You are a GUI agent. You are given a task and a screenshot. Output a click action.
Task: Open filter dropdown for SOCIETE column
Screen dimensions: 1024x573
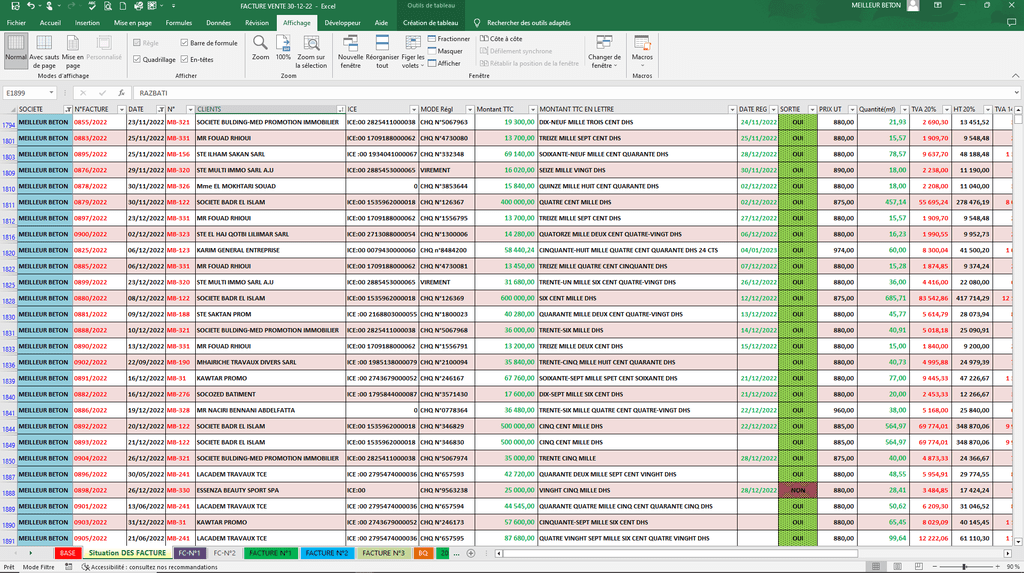[68, 109]
